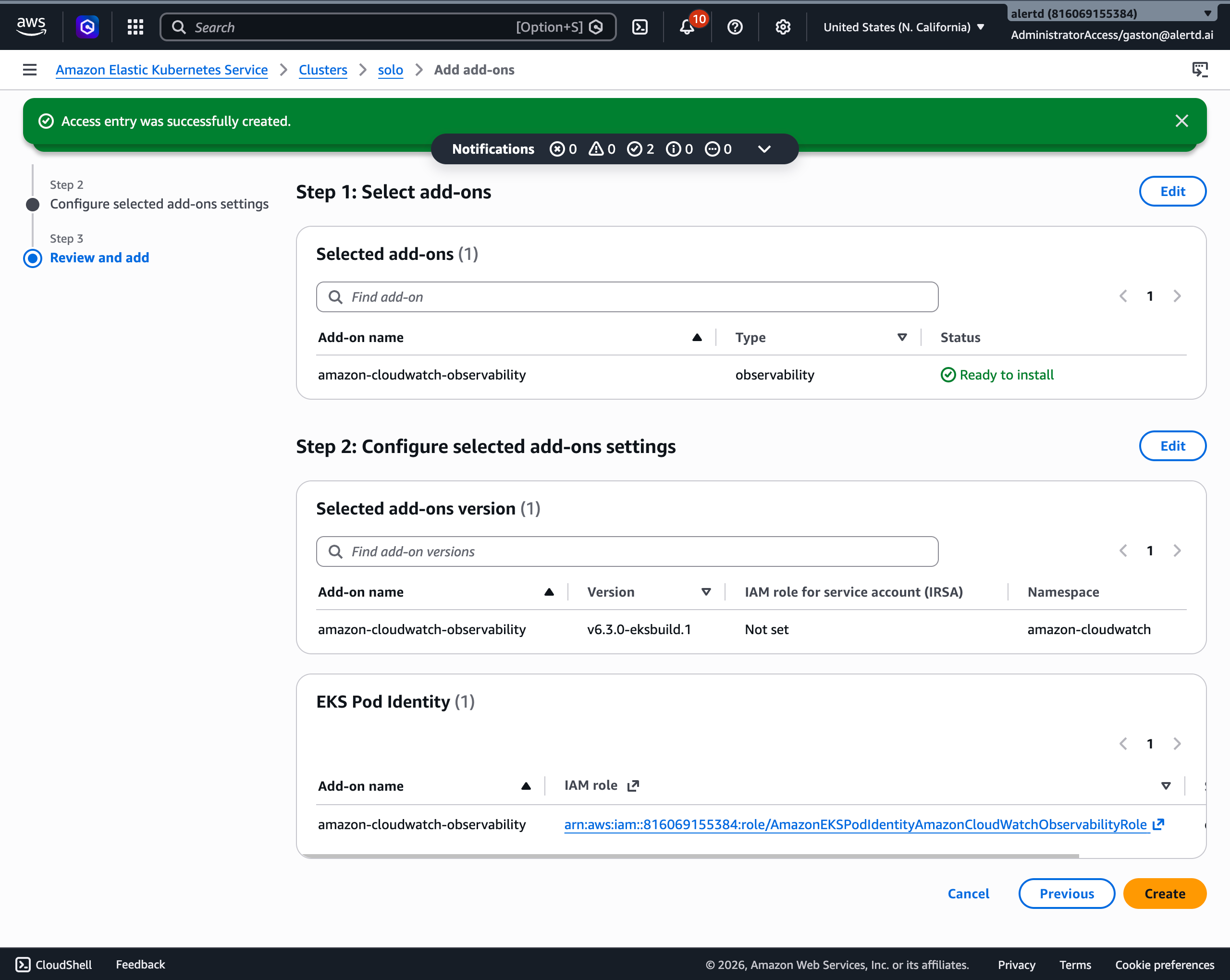Sort EKS Pod Identity by Add-on name

(526, 786)
